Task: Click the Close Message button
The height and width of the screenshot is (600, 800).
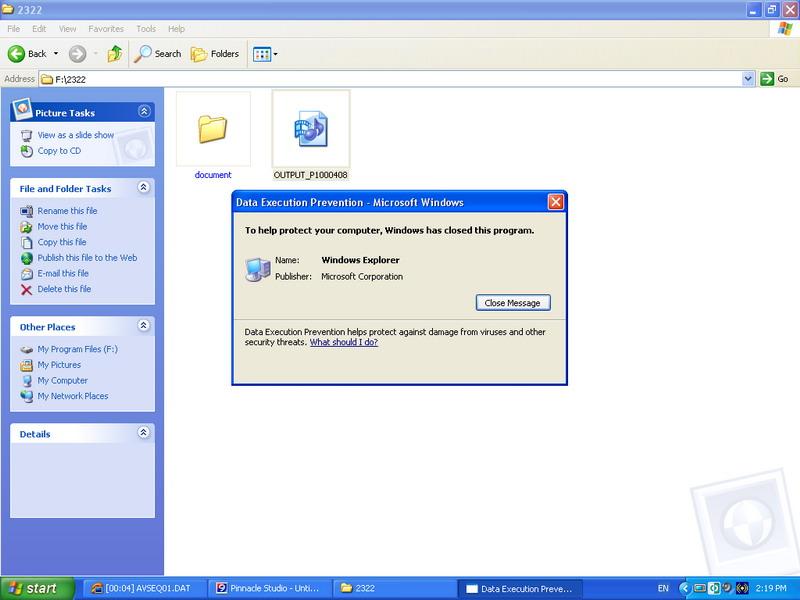Action: [x=512, y=303]
